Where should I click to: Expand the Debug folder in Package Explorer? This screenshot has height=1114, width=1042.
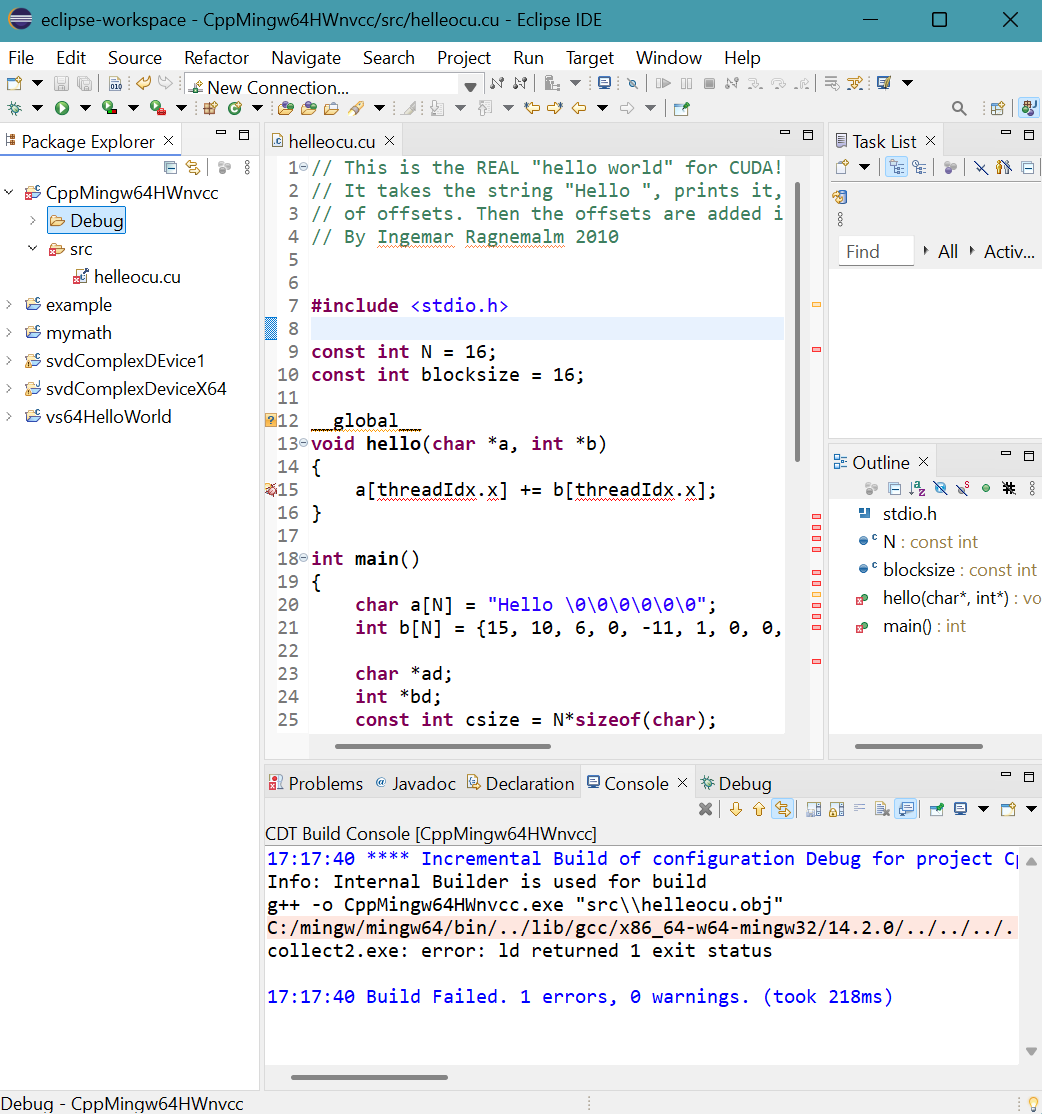[x=33, y=220]
